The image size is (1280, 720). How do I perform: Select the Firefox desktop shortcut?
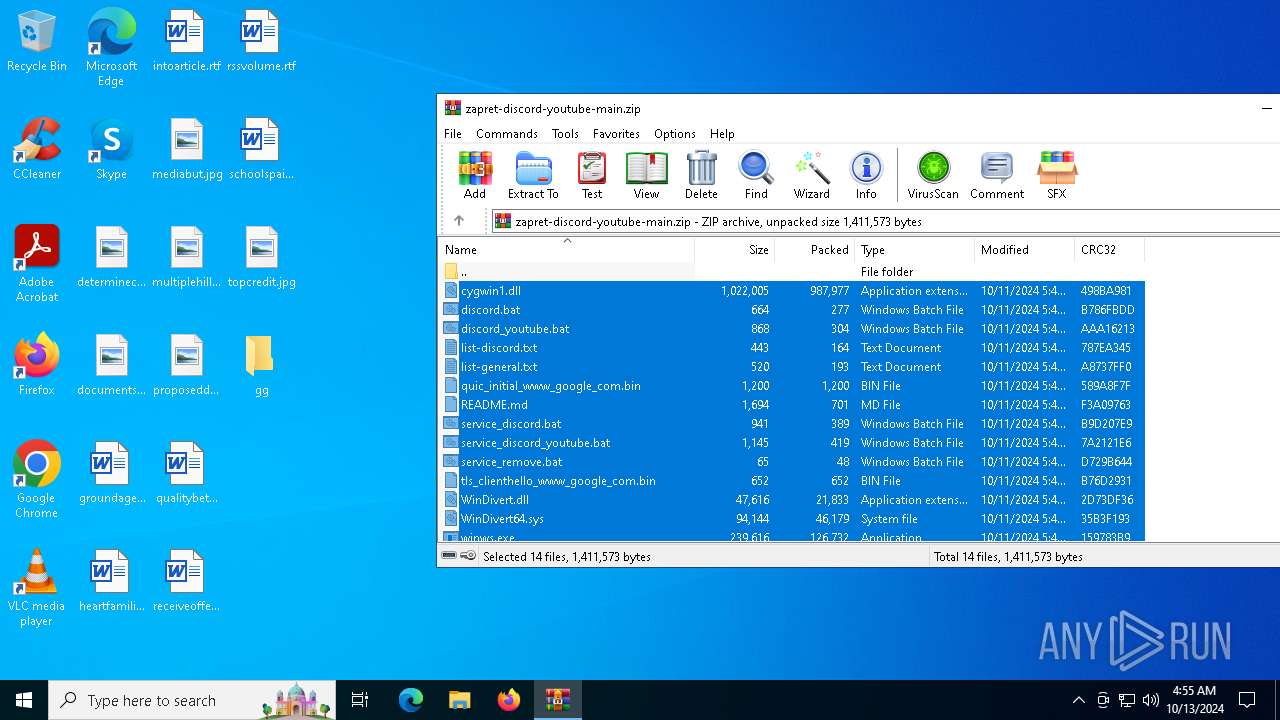pyautogui.click(x=37, y=365)
